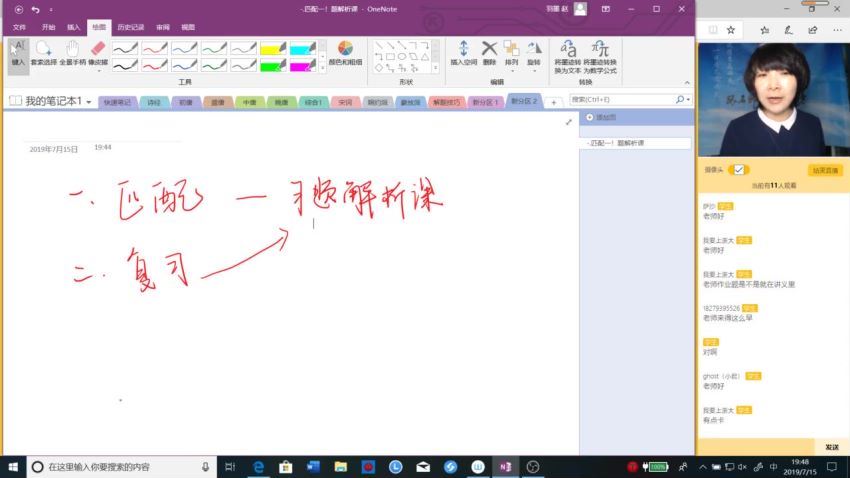Open the Arrange dropdown arrow
The image size is (850, 478).
511,71
